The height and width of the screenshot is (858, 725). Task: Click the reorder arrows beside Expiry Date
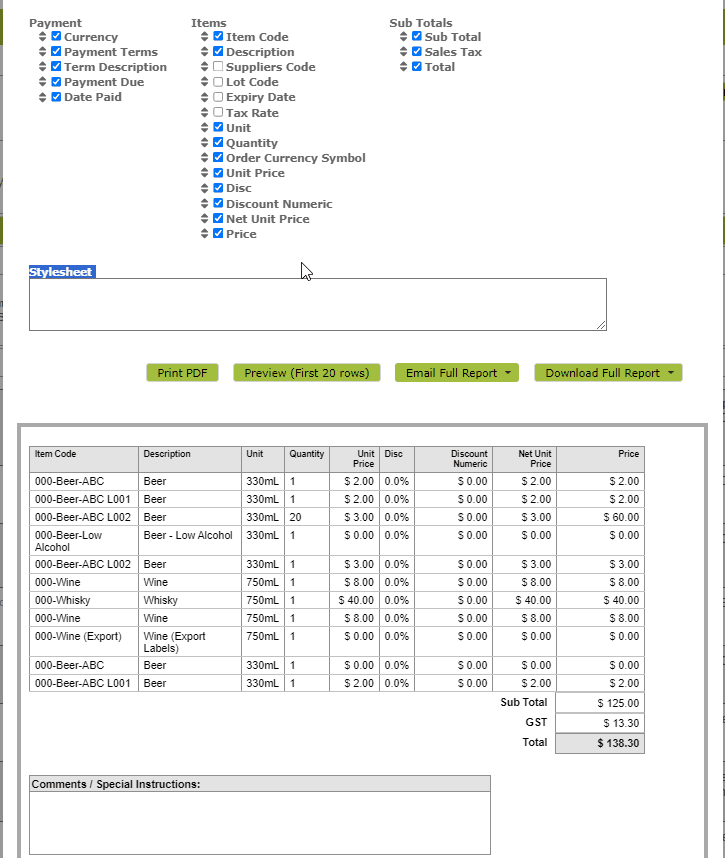pyautogui.click(x=205, y=97)
